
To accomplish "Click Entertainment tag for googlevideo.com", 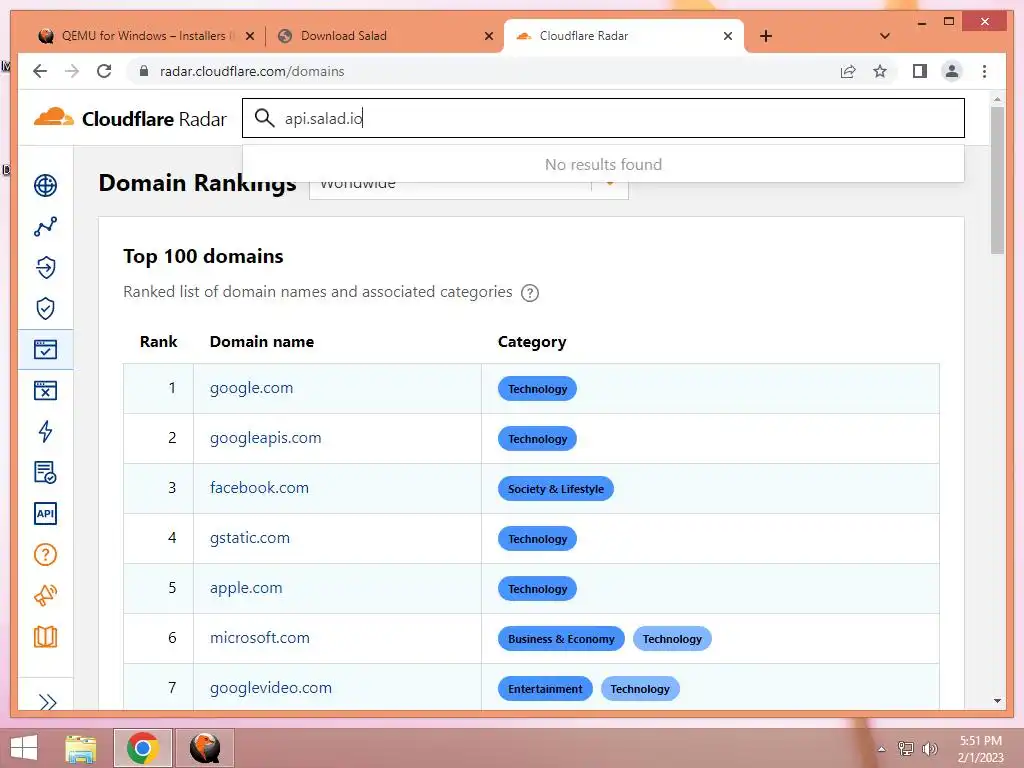I will tap(545, 689).
